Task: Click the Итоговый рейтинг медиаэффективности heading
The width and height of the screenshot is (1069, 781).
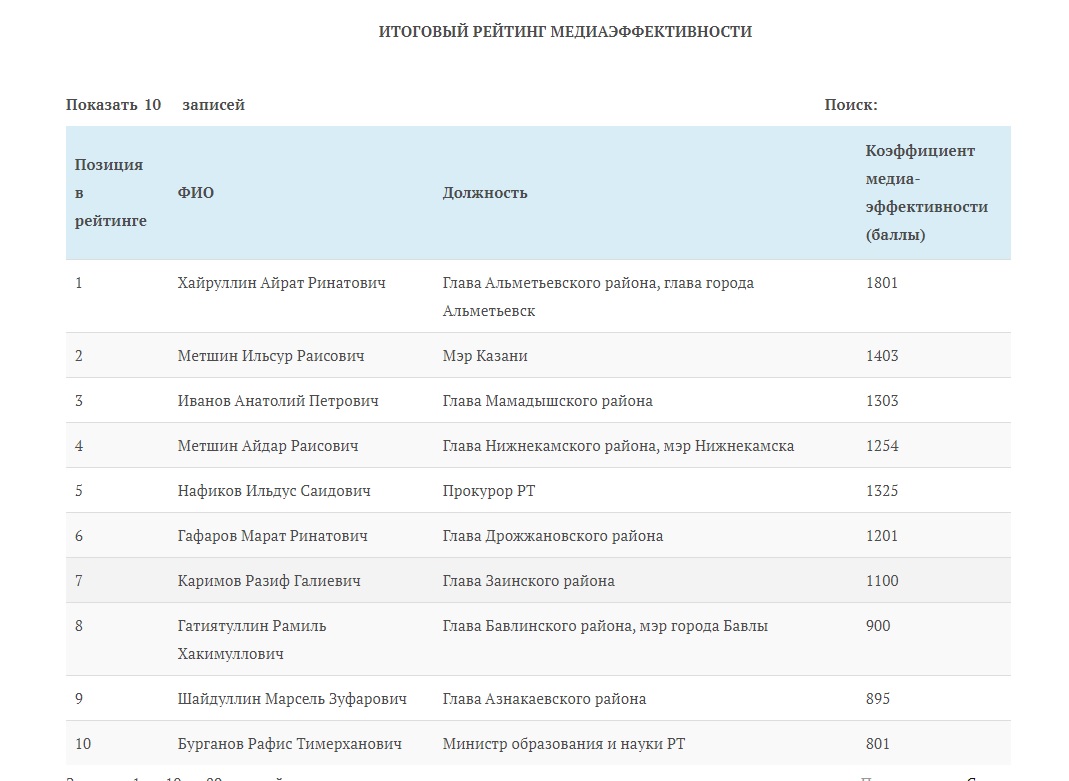Action: [x=565, y=32]
